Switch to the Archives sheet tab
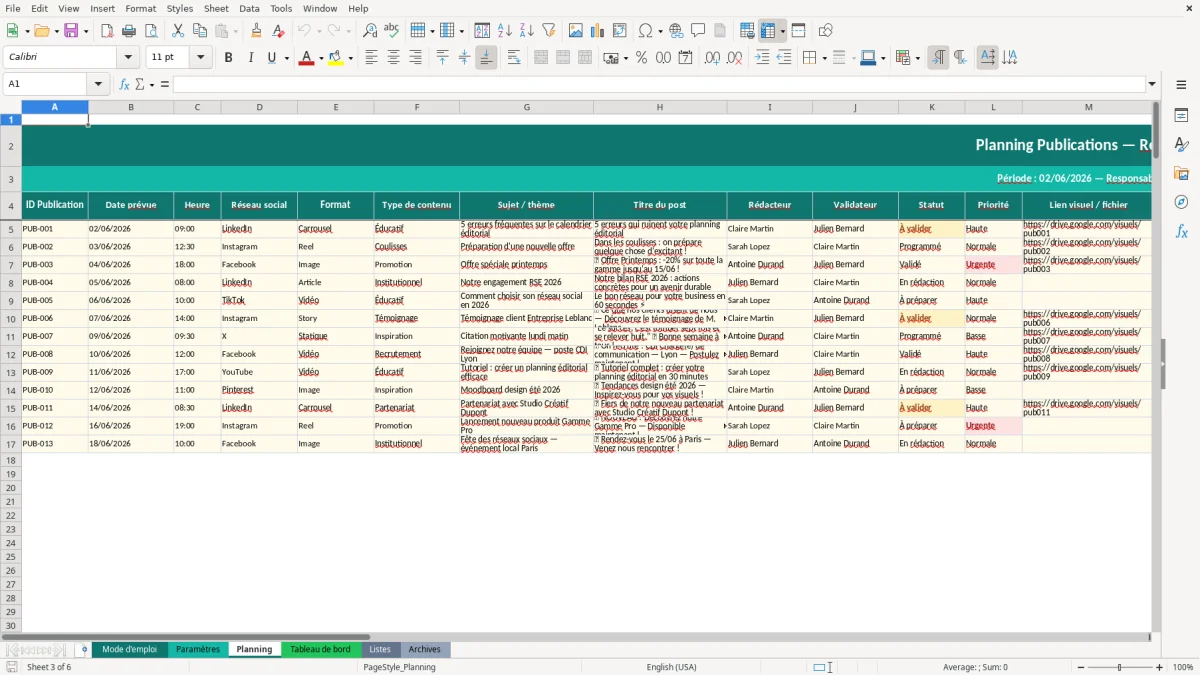The width and height of the screenshot is (1200, 675). coord(424,649)
